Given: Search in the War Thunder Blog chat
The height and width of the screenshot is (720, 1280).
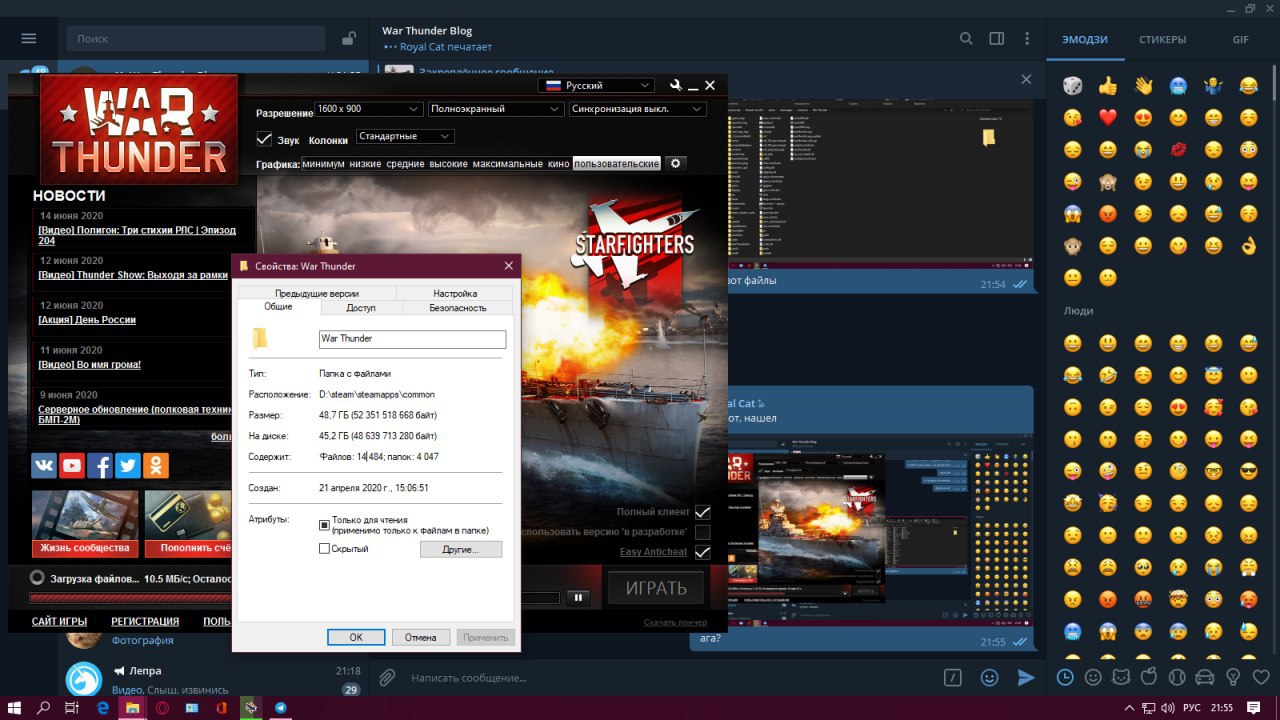Looking at the screenshot, I should (x=966, y=38).
